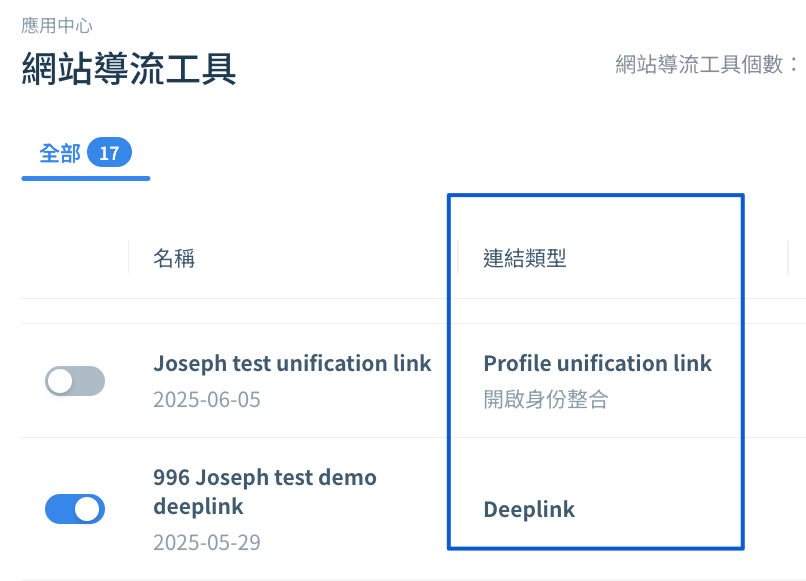The height and width of the screenshot is (581, 806).
Task: Click the 17 count badge
Action: coord(109,153)
